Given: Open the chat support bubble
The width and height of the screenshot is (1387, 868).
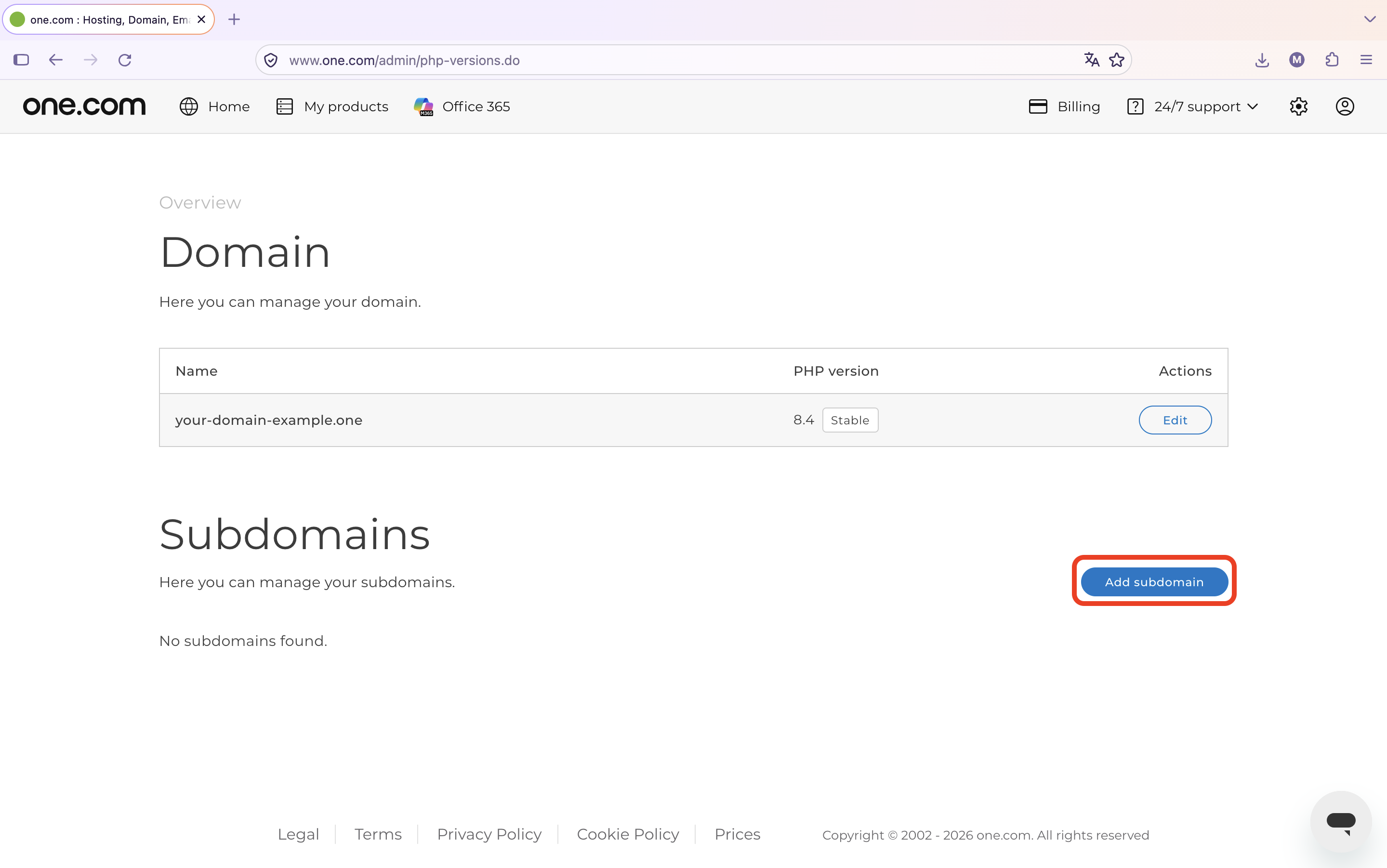Looking at the screenshot, I should (1341, 821).
